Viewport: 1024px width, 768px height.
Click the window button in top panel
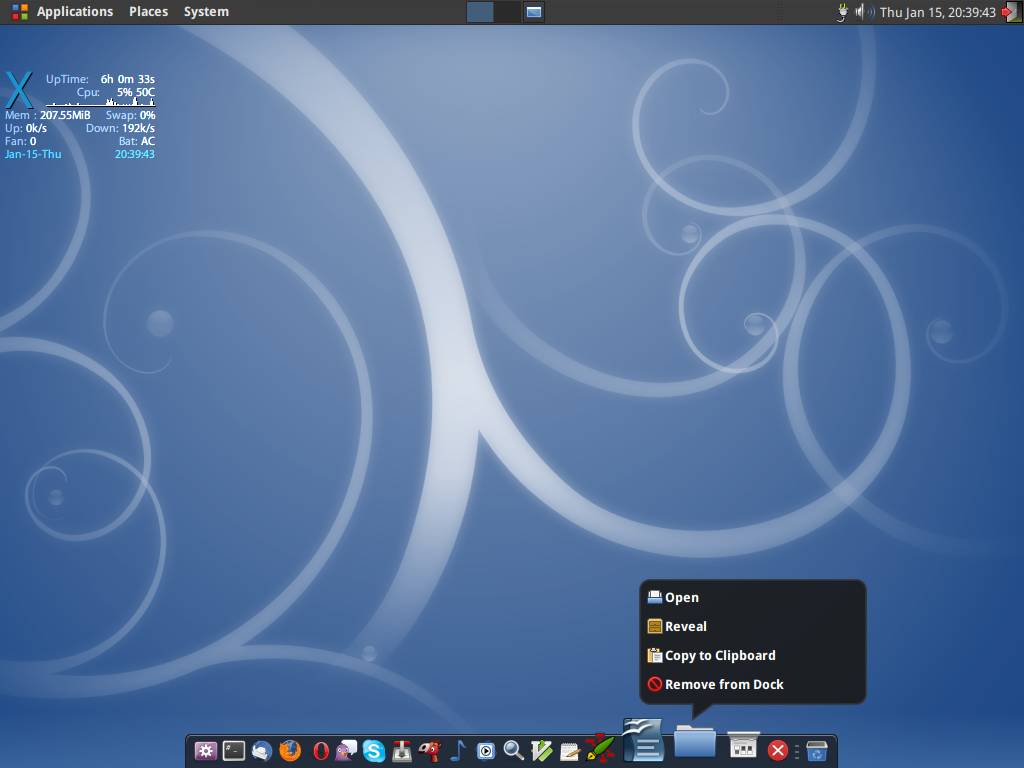534,12
